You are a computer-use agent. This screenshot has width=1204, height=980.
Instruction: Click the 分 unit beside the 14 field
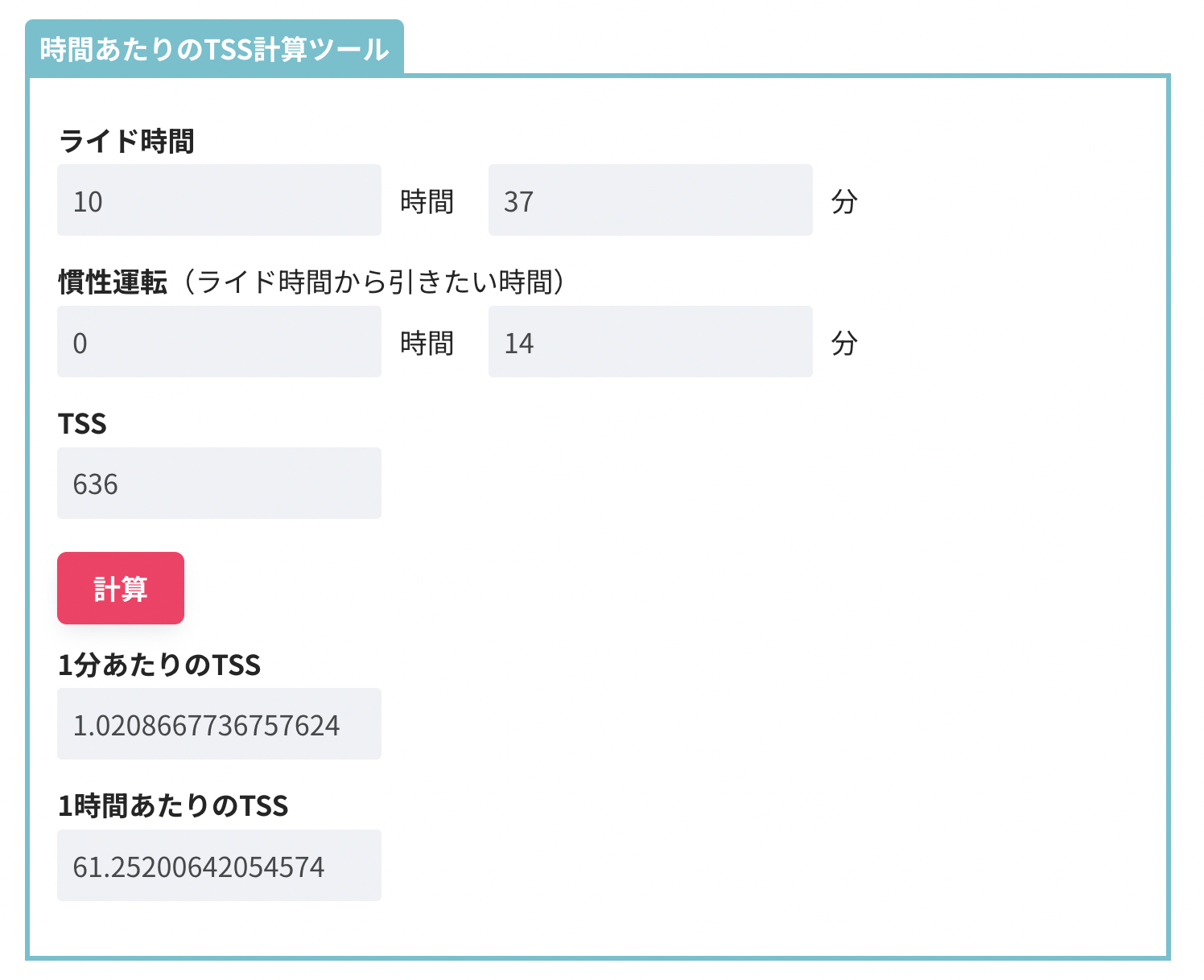(x=844, y=343)
